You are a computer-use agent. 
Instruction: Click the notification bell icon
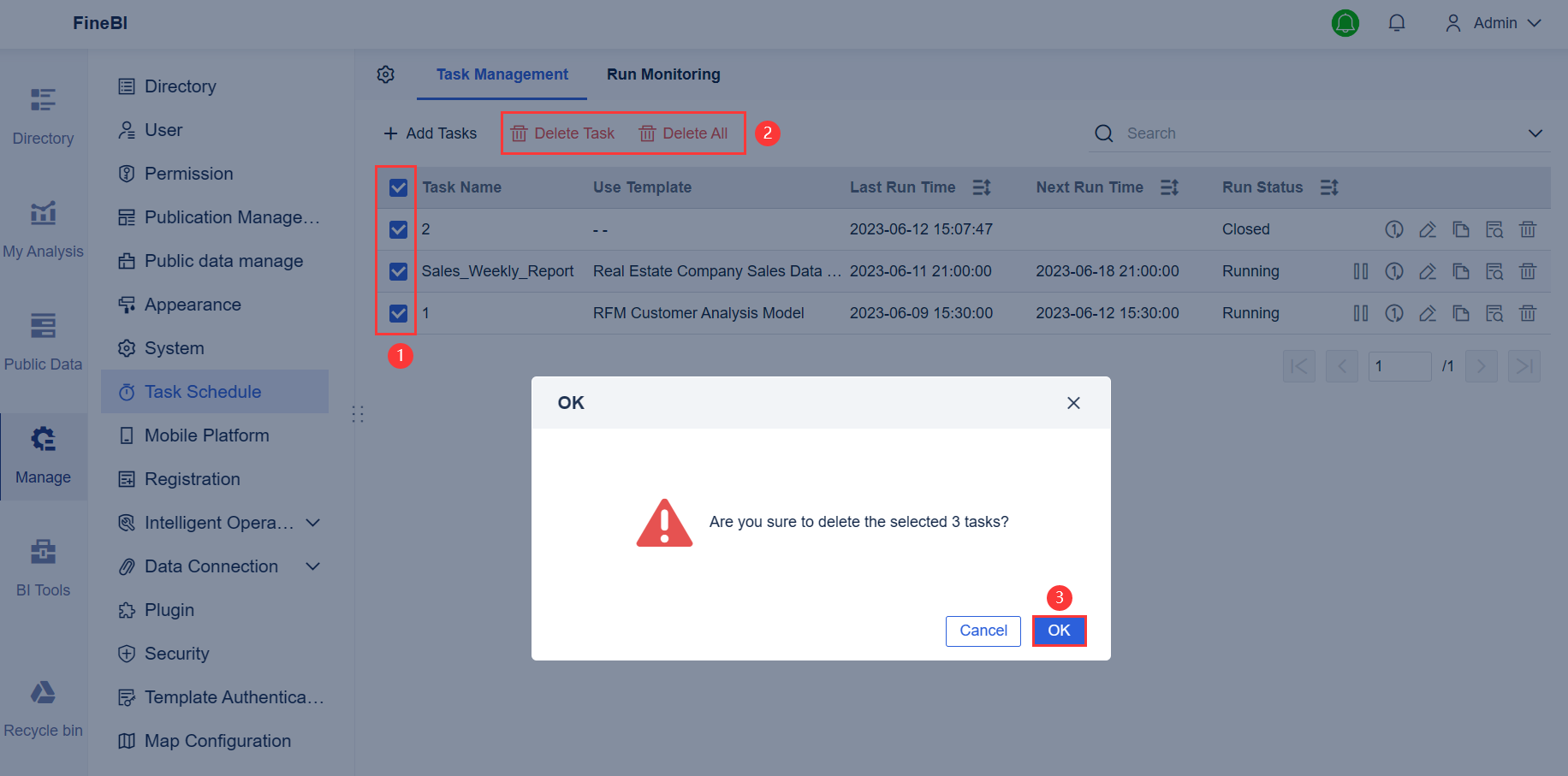click(1397, 23)
